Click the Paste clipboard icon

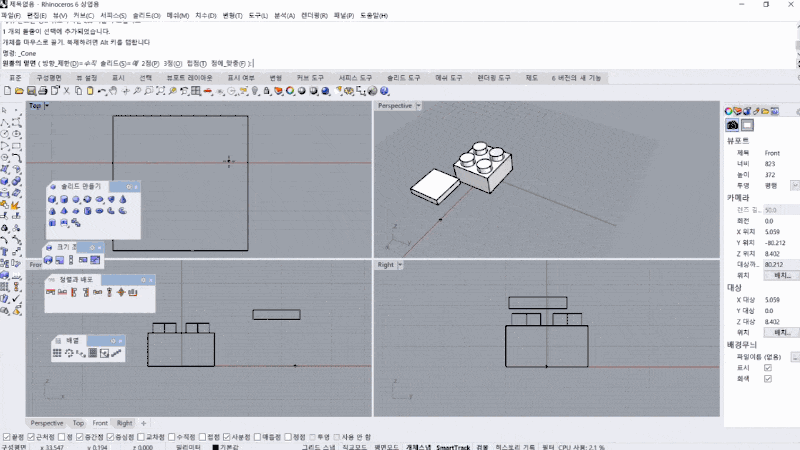pos(90,90)
